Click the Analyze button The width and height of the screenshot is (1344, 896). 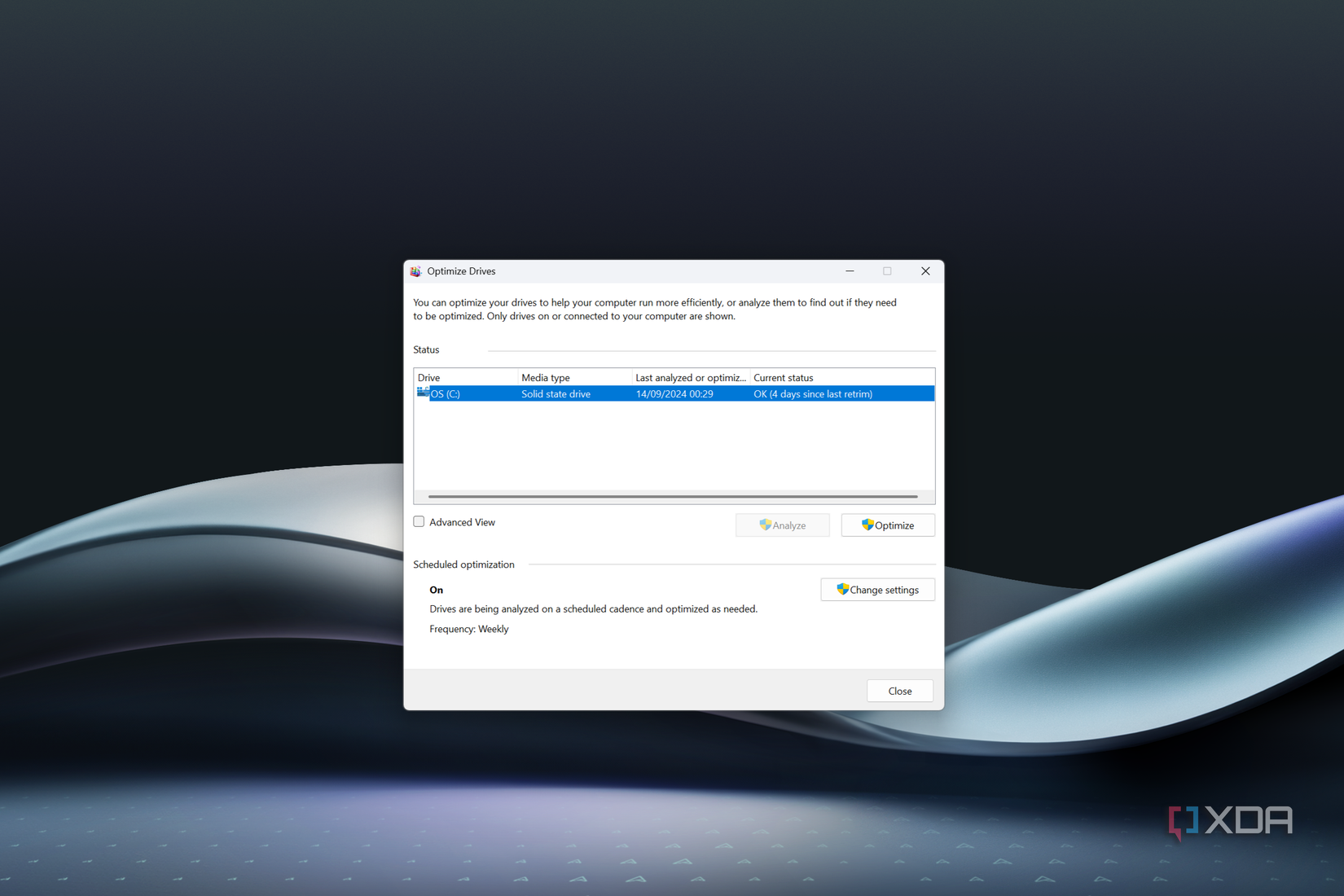(x=782, y=525)
